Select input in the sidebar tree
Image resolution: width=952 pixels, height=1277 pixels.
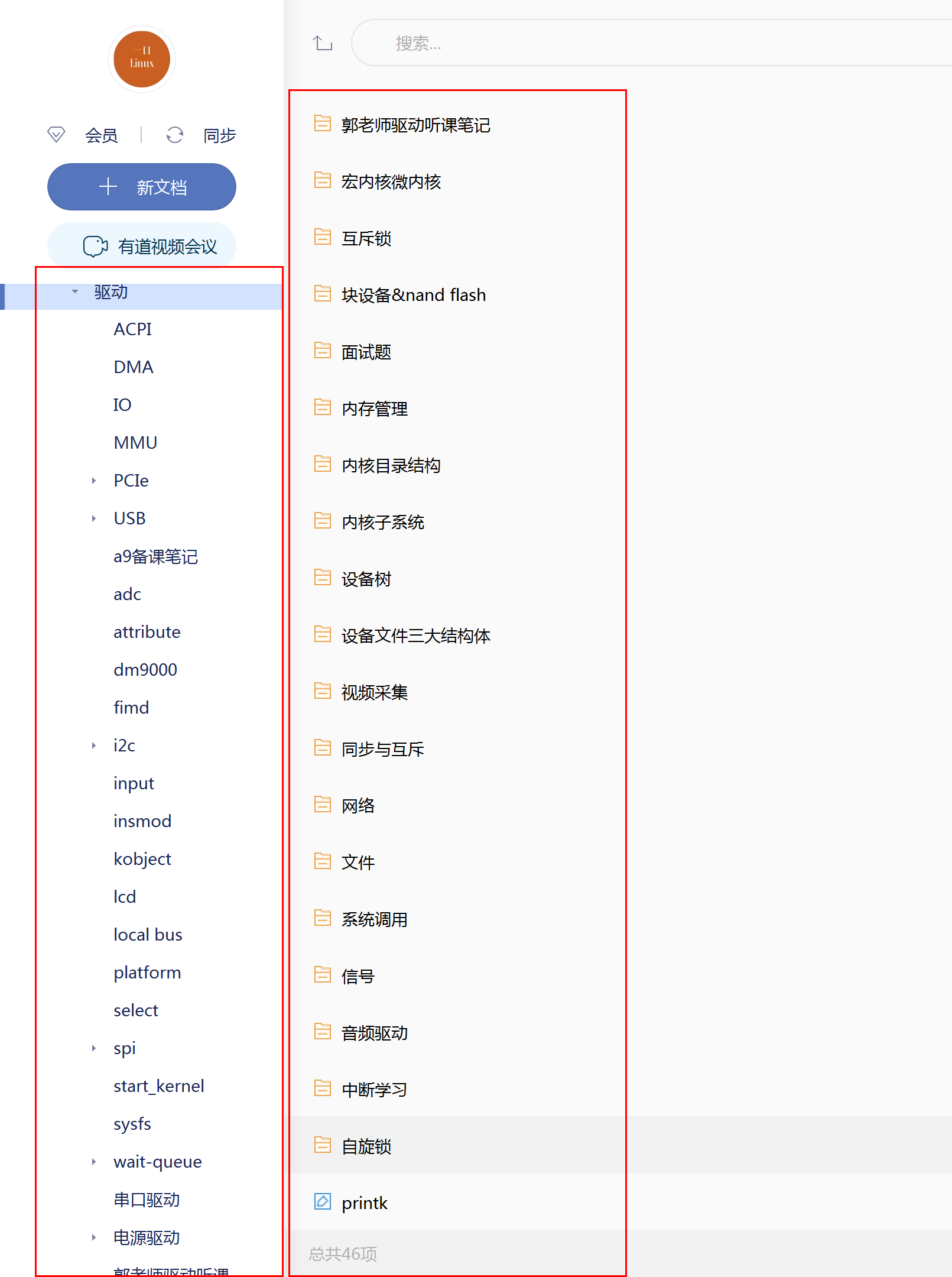tap(134, 783)
